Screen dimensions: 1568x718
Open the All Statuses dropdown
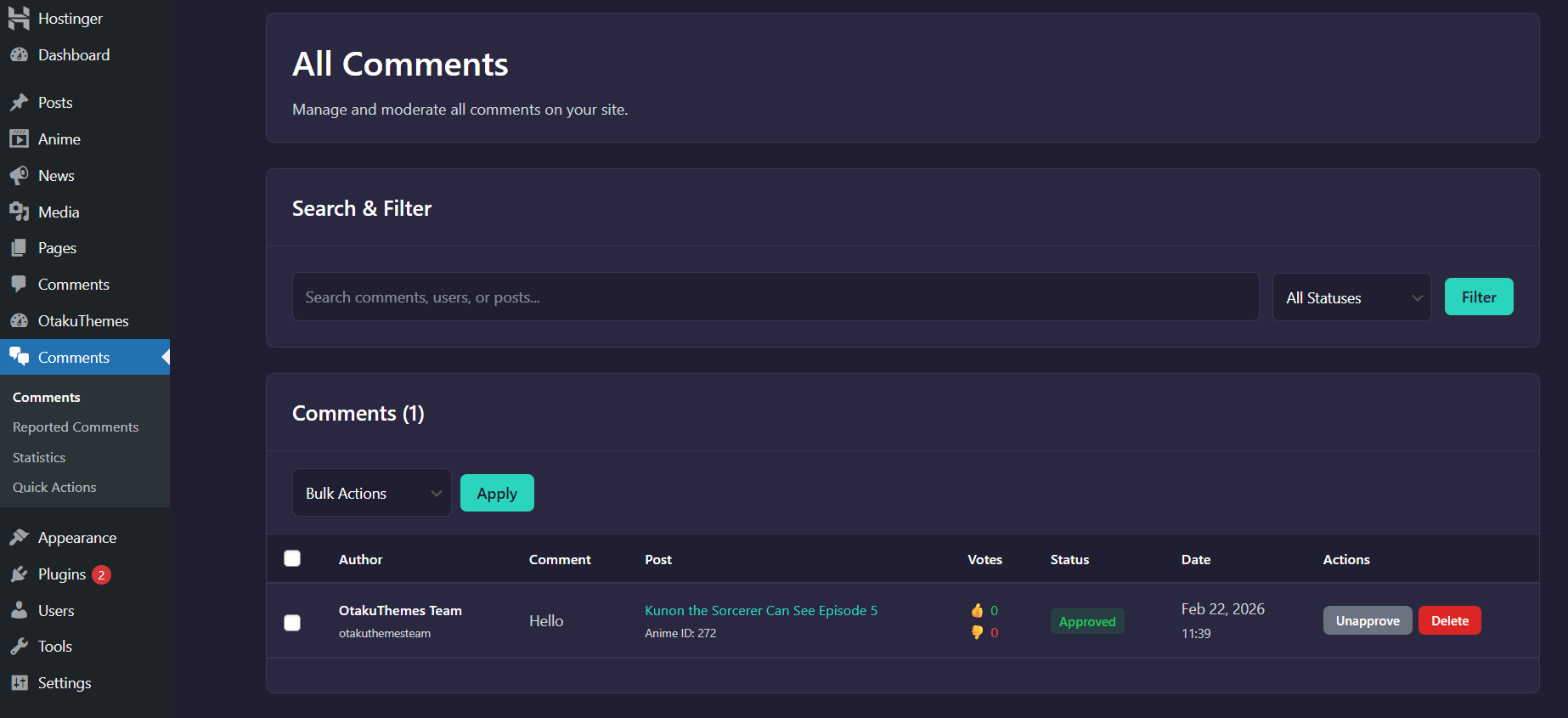tap(1351, 297)
